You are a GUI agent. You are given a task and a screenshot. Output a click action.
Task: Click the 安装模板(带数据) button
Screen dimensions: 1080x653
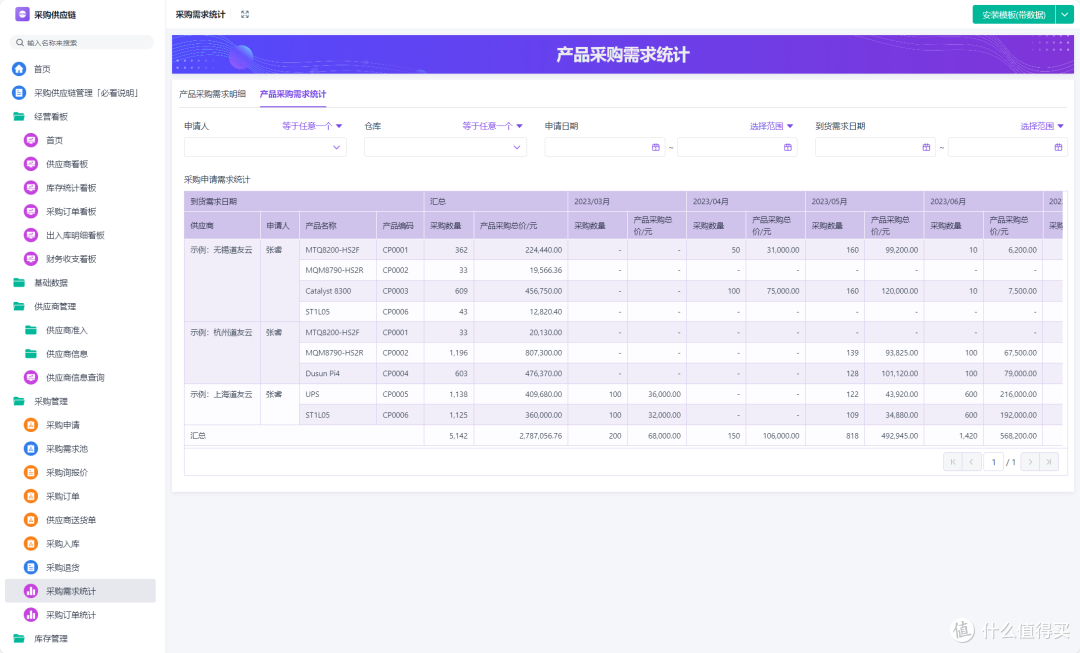click(x=1014, y=14)
